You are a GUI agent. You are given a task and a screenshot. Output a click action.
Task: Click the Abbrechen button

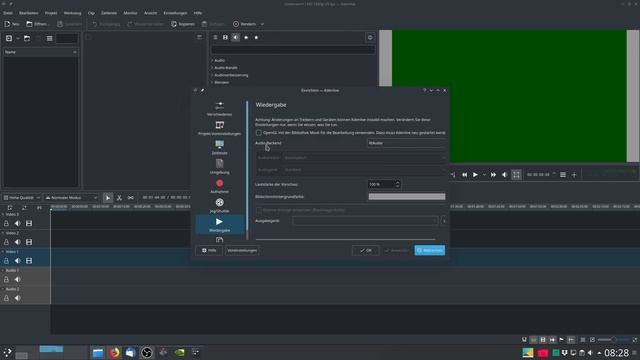(430, 251)
